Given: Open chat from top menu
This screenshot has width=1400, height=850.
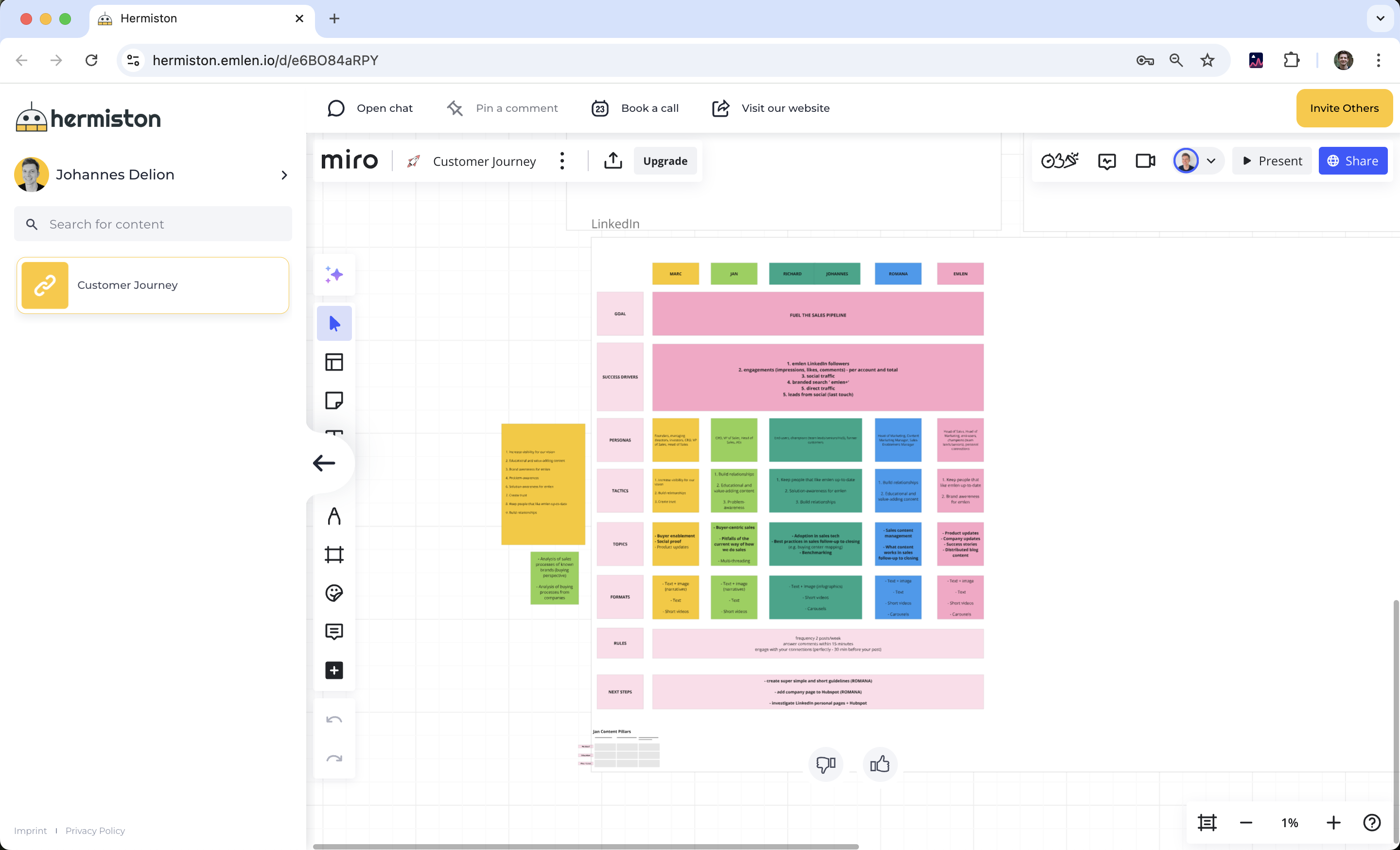Looking at the screenshot, I should (x=370, y=108).
